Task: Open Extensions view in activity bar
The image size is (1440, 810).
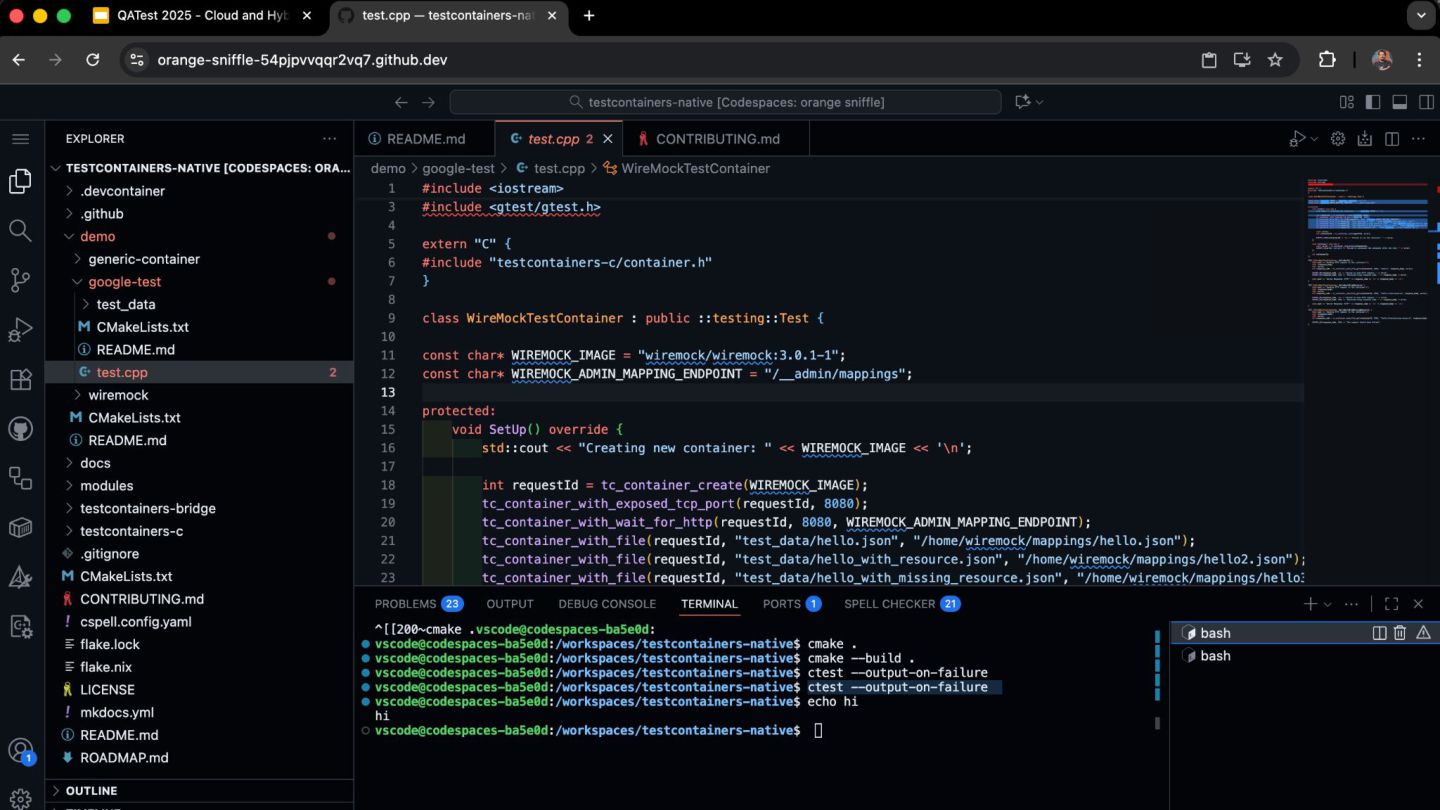Action: point(20,380)
